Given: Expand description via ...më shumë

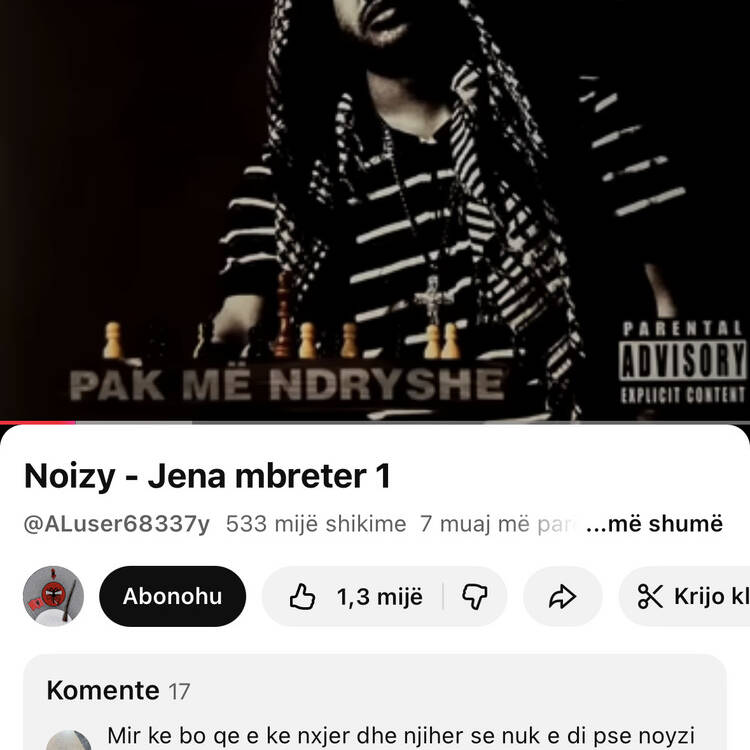Looking at the screenshot, I should coord(654,524).
